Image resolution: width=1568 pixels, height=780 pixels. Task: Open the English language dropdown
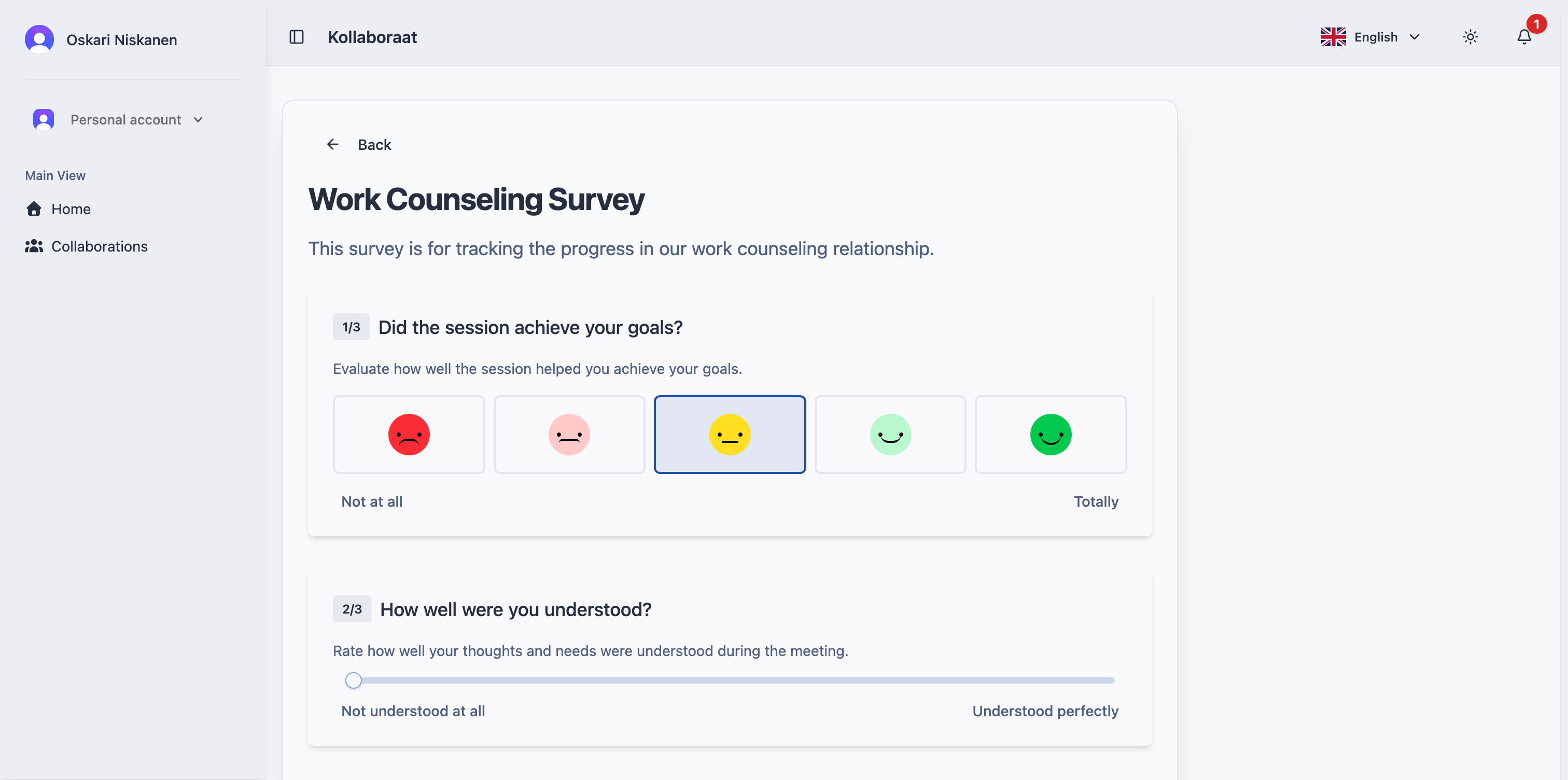1375,37
